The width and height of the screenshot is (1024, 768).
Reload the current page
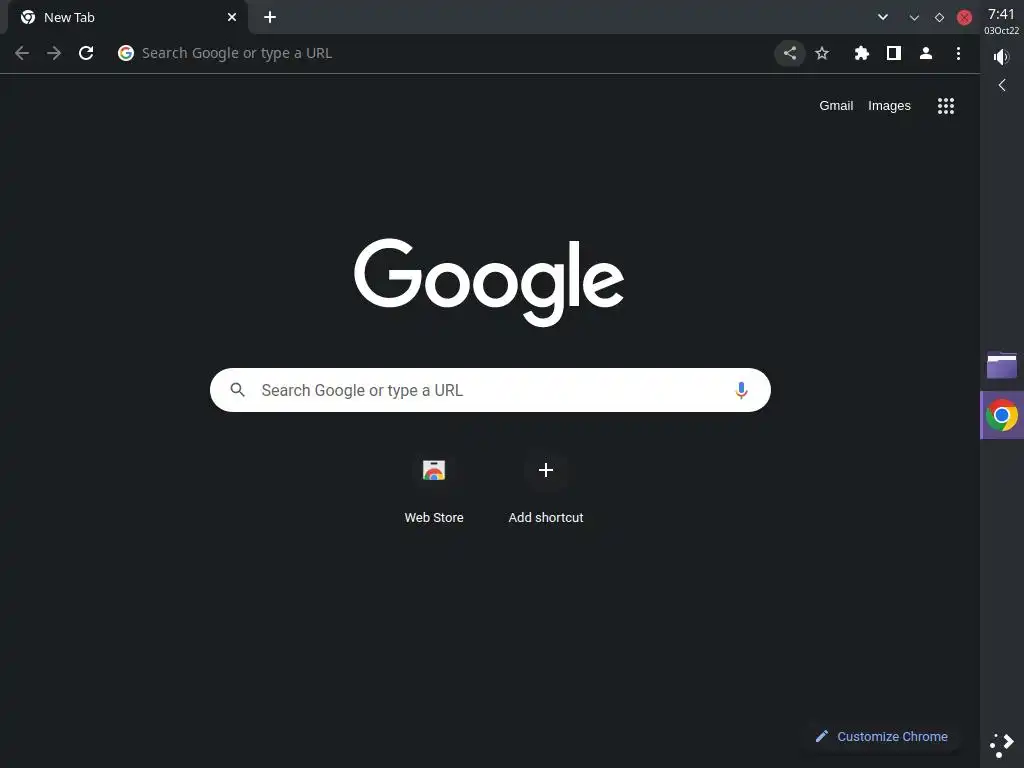coord(86,53)
